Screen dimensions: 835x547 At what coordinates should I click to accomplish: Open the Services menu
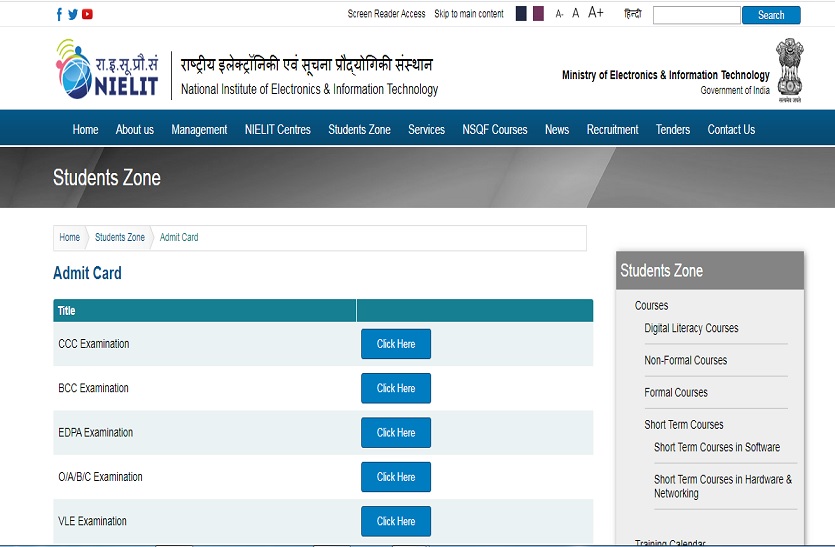tap(426, 129)
